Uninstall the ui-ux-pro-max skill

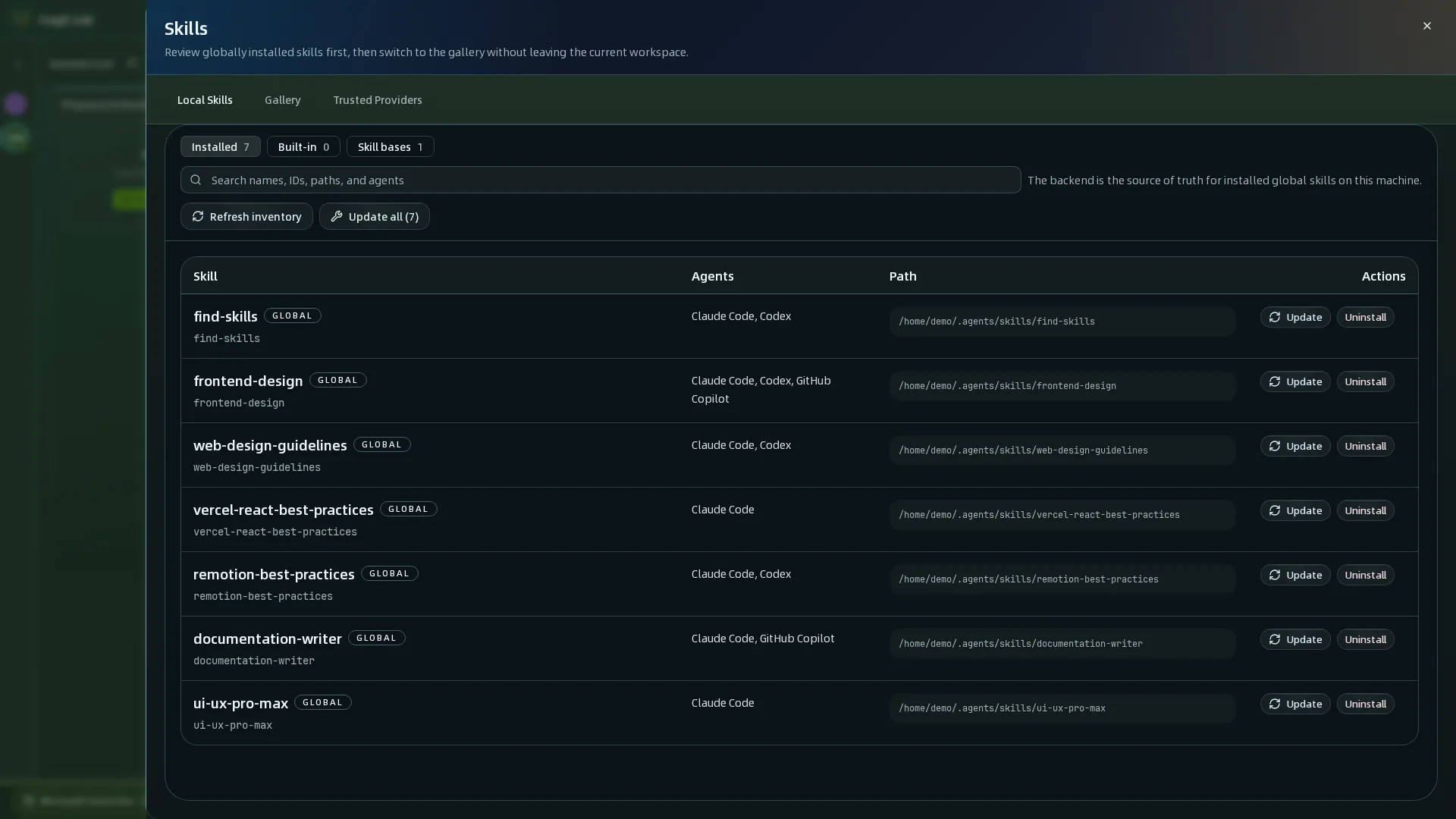point(1365,704)
